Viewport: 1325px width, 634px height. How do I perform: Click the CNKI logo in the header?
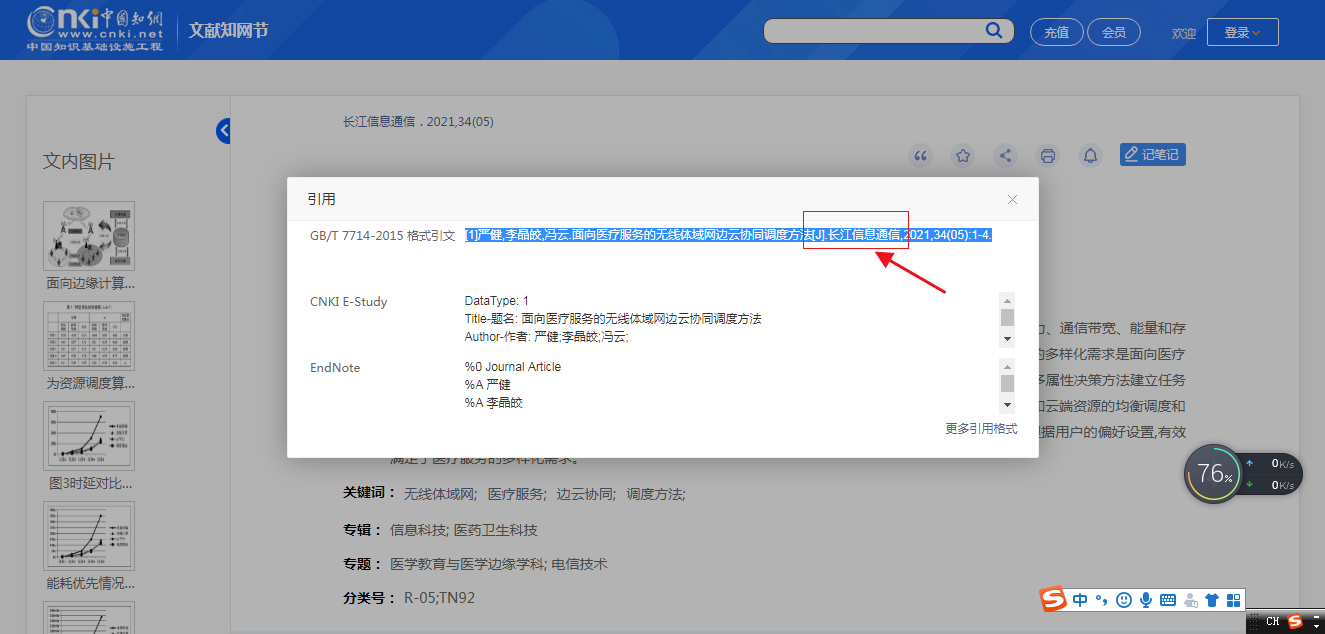pos(95,29)
